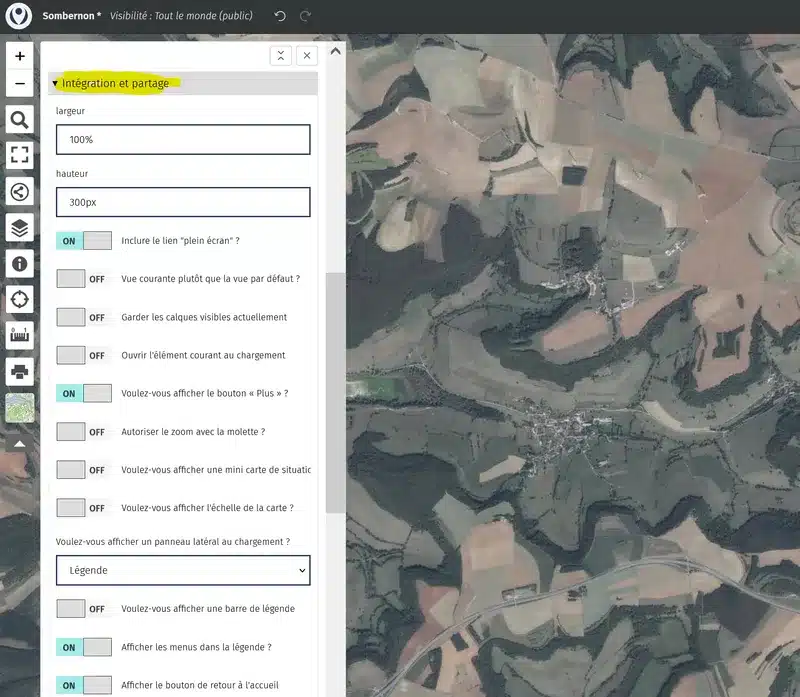Image resolution: width=800 pixels, height=697 pixels.
Task: Toggle fullscreen map view
Action: click(x=19, y=155)
